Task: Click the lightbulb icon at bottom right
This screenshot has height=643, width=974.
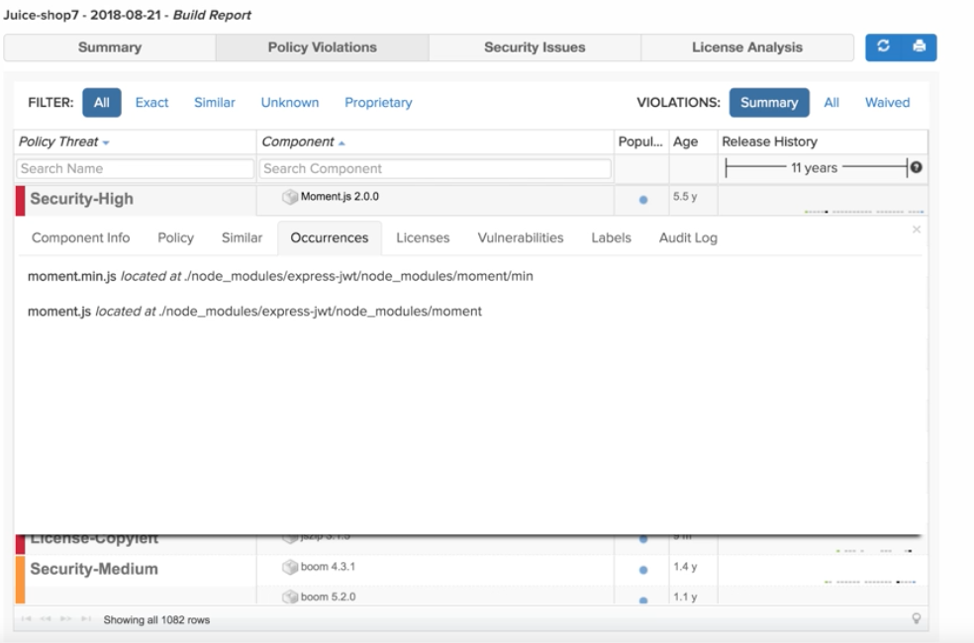Action: click(x=916, y=619)
